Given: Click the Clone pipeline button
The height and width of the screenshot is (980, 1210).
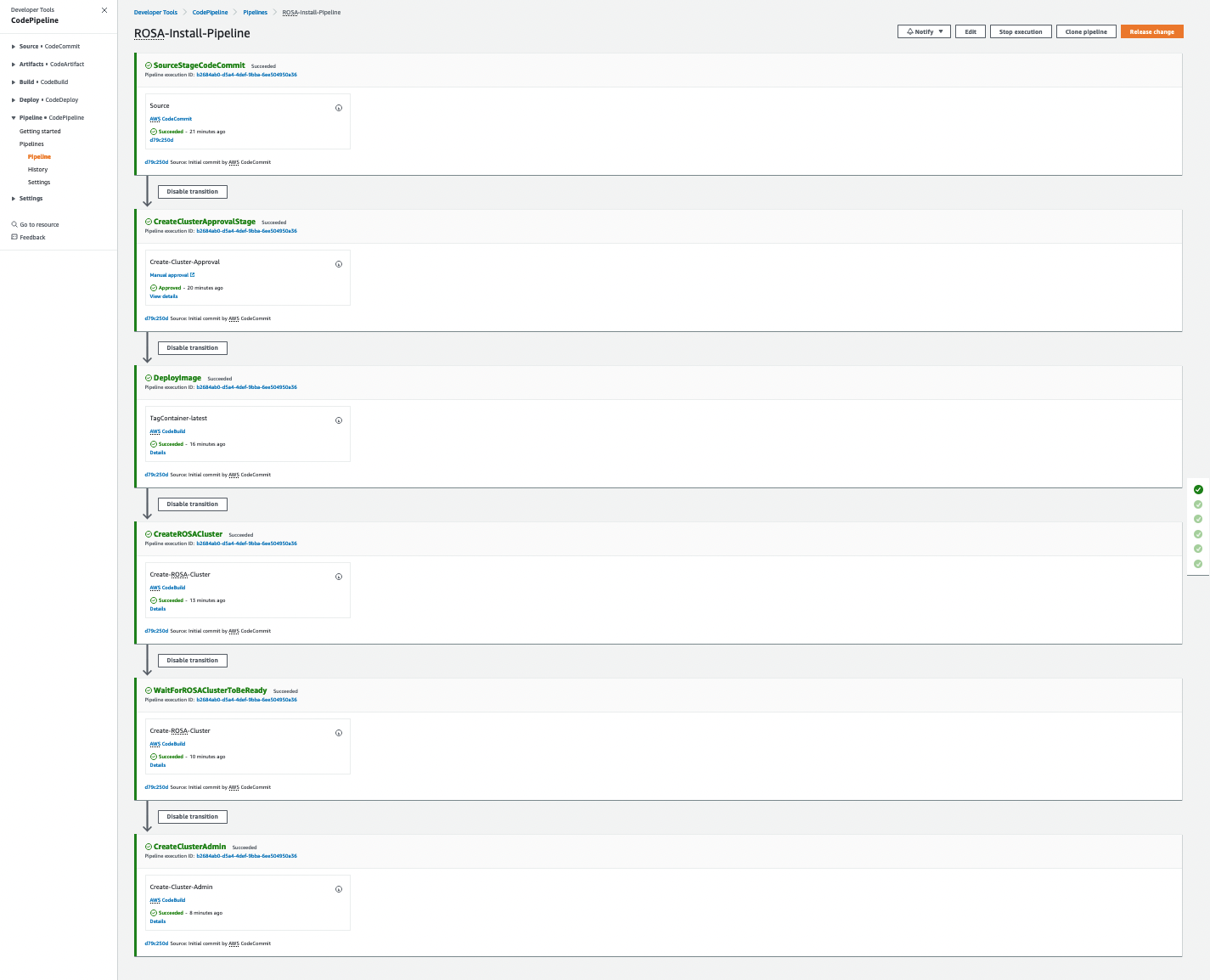Looking at the screenshot, I should (1086, 31).
